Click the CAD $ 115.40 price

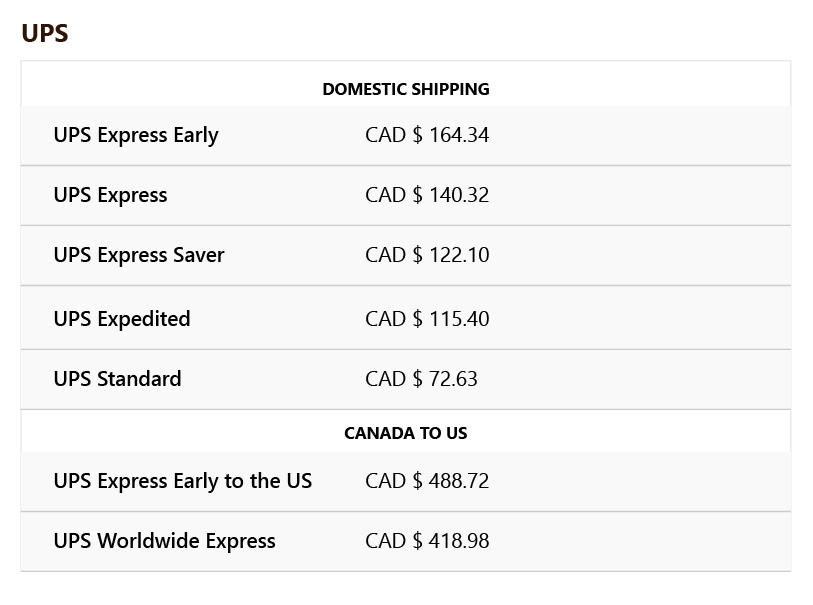pos(427,319)
